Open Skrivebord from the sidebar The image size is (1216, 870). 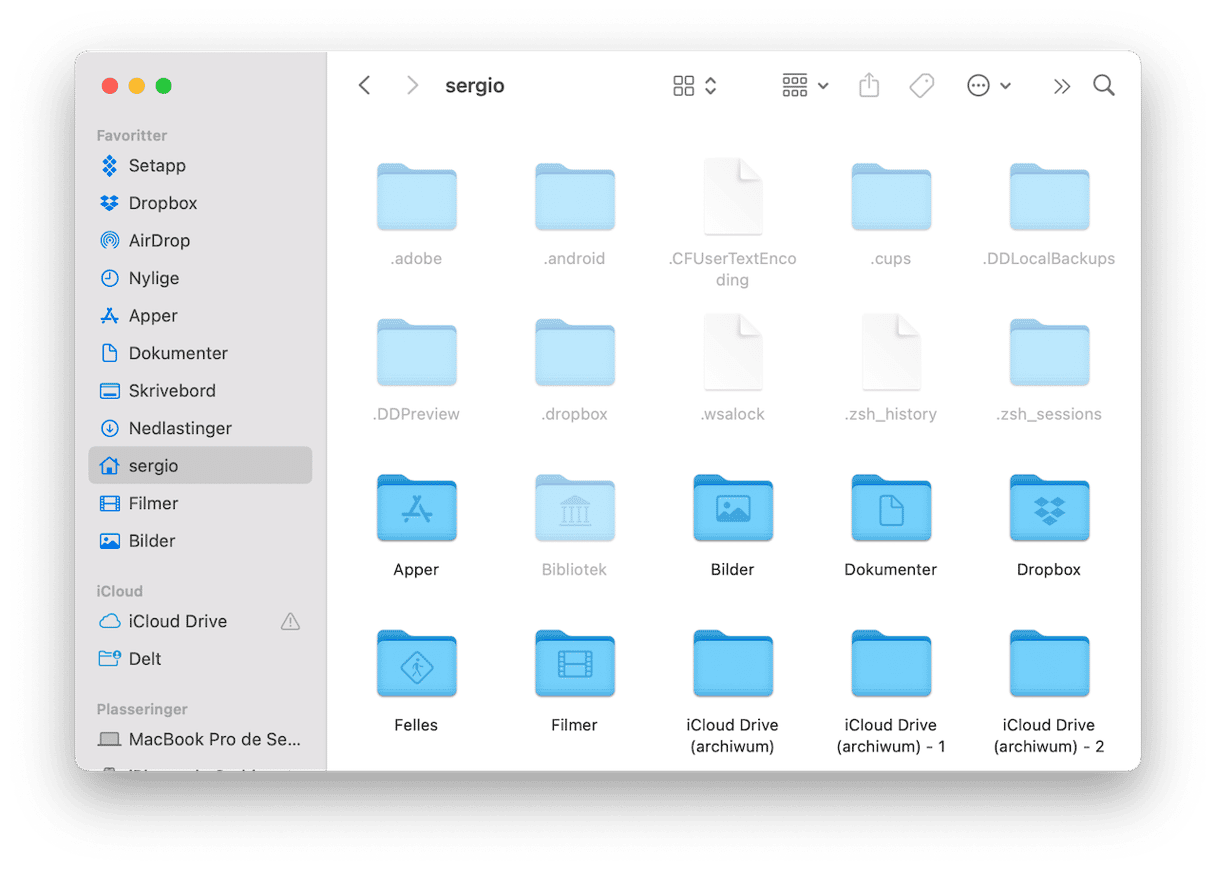coord(200,391)
